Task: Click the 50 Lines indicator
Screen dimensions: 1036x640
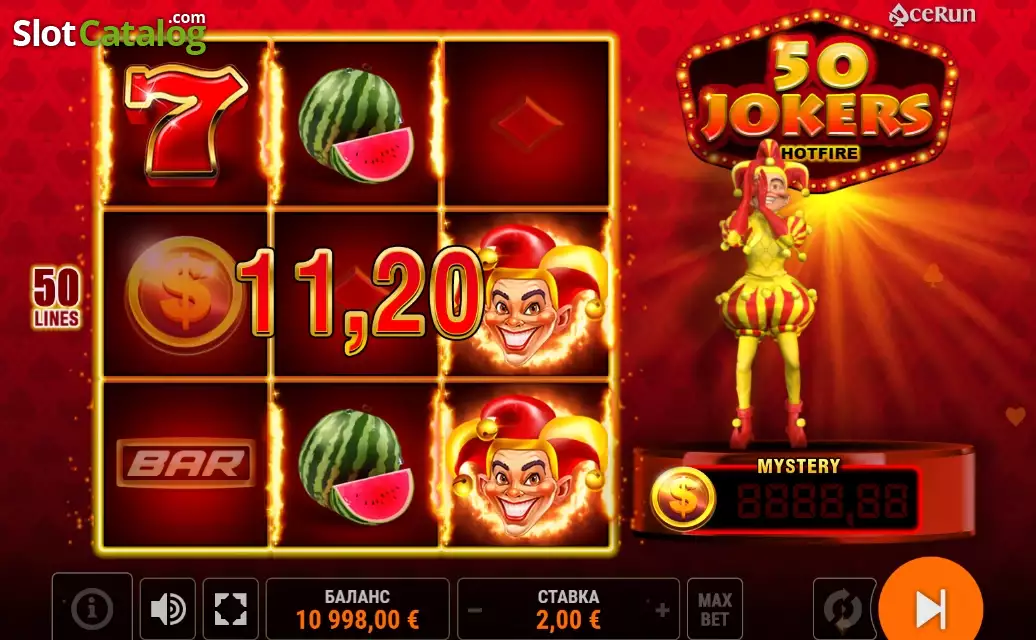Action: pos(57,297)
